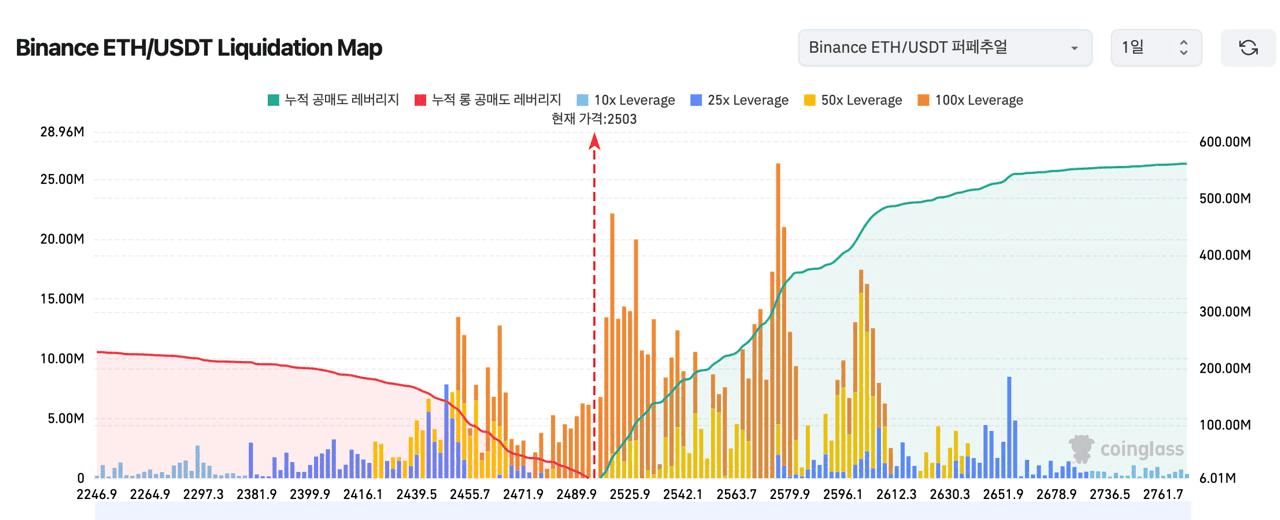Screen dimensions: 1280x520
Task: Click the 2678.9 price axis label
Action: coord(1056,494)
